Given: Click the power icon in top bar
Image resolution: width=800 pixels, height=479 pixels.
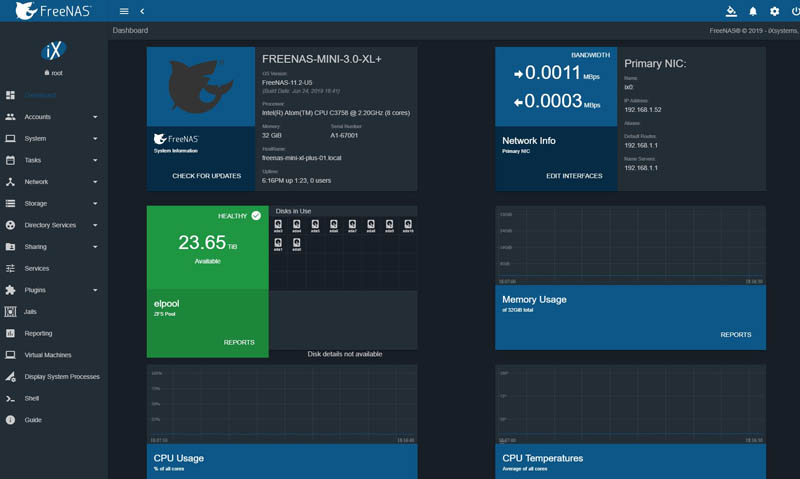Looking at the screenshot, I should click(794, 11).
